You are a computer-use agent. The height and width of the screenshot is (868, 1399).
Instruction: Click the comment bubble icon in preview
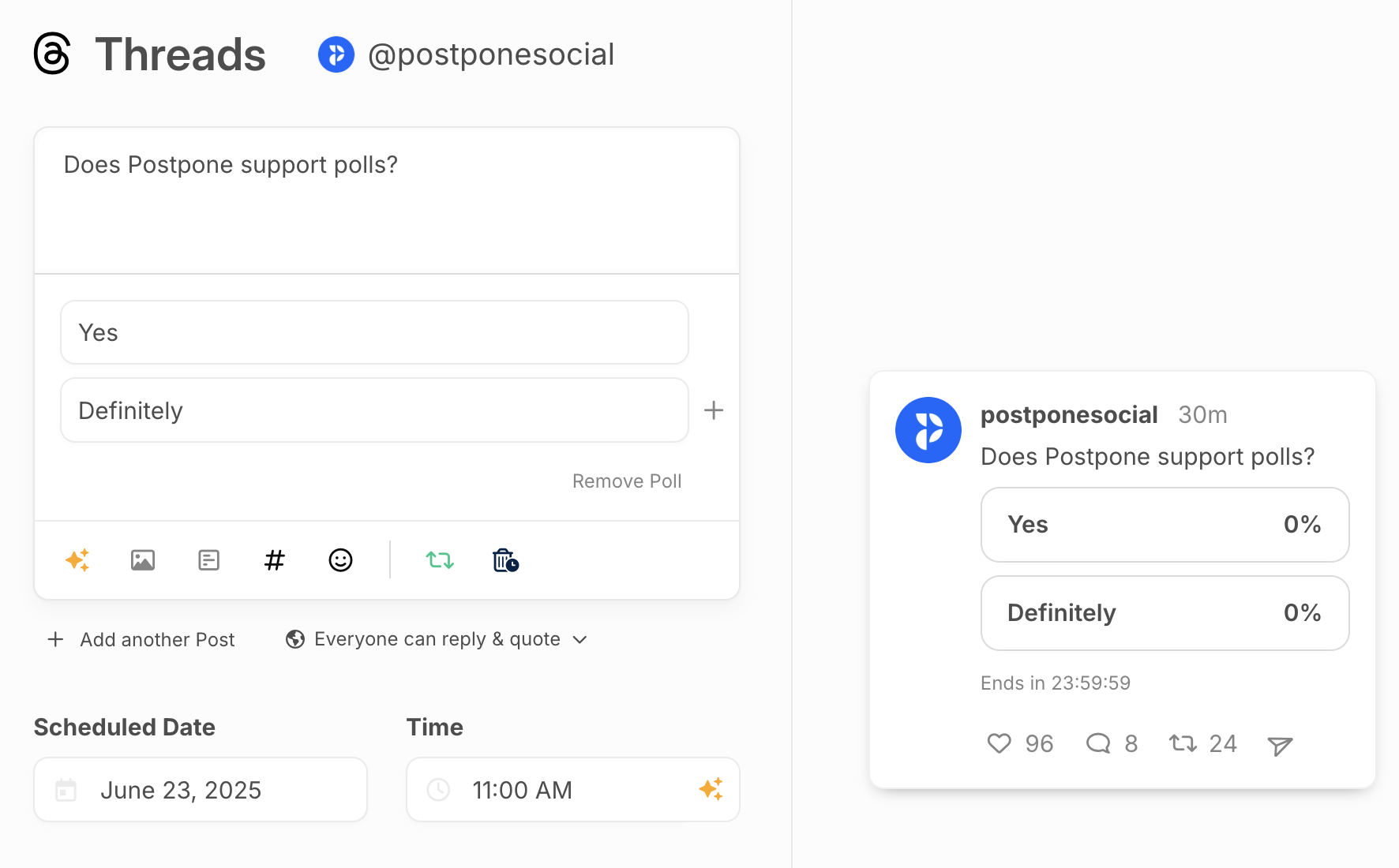(x=1098, y=743)
